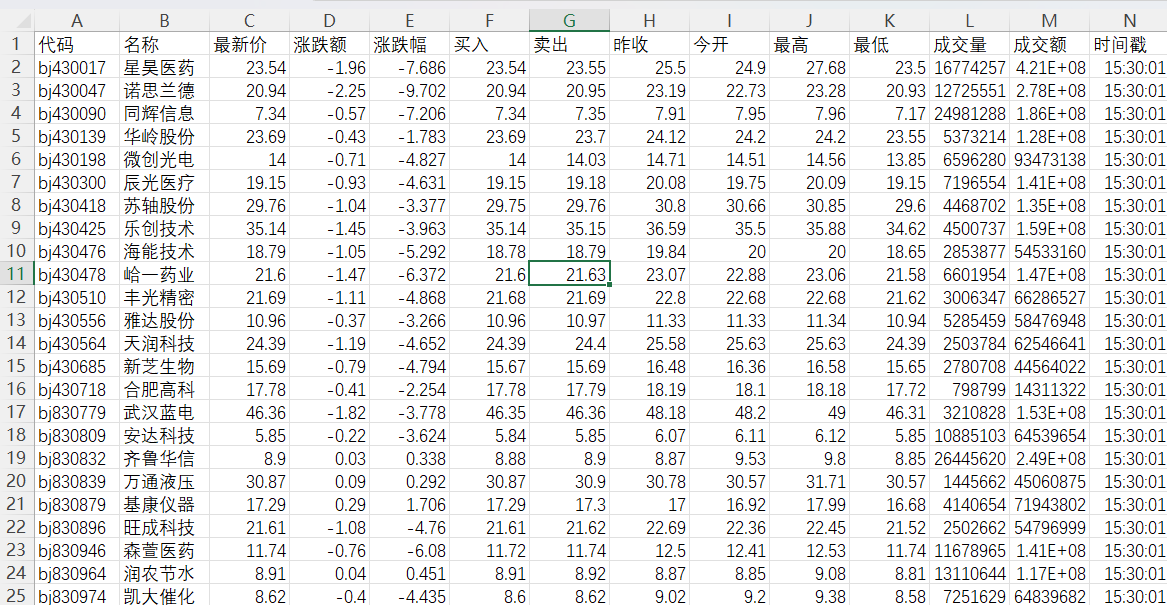This screenshot has height=605, width=1167.
Task: Select the 0.451 change percent cell
Action: point(409,574)
